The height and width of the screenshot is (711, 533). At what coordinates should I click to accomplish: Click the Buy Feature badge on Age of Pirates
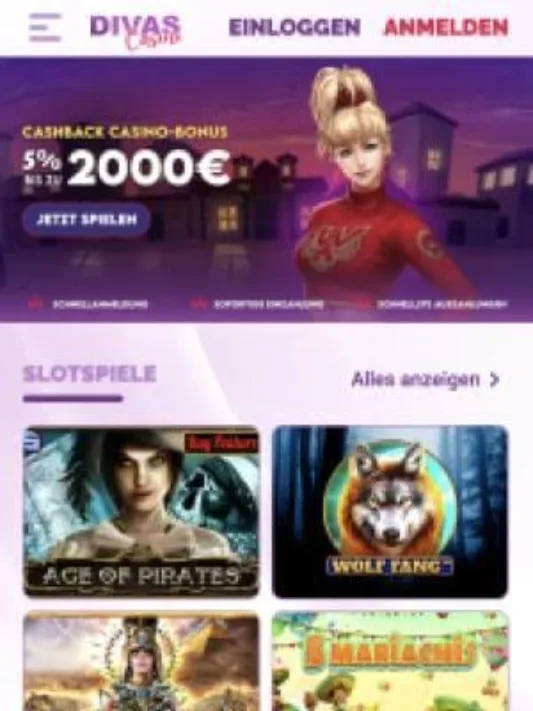click(x=222, y=443)
